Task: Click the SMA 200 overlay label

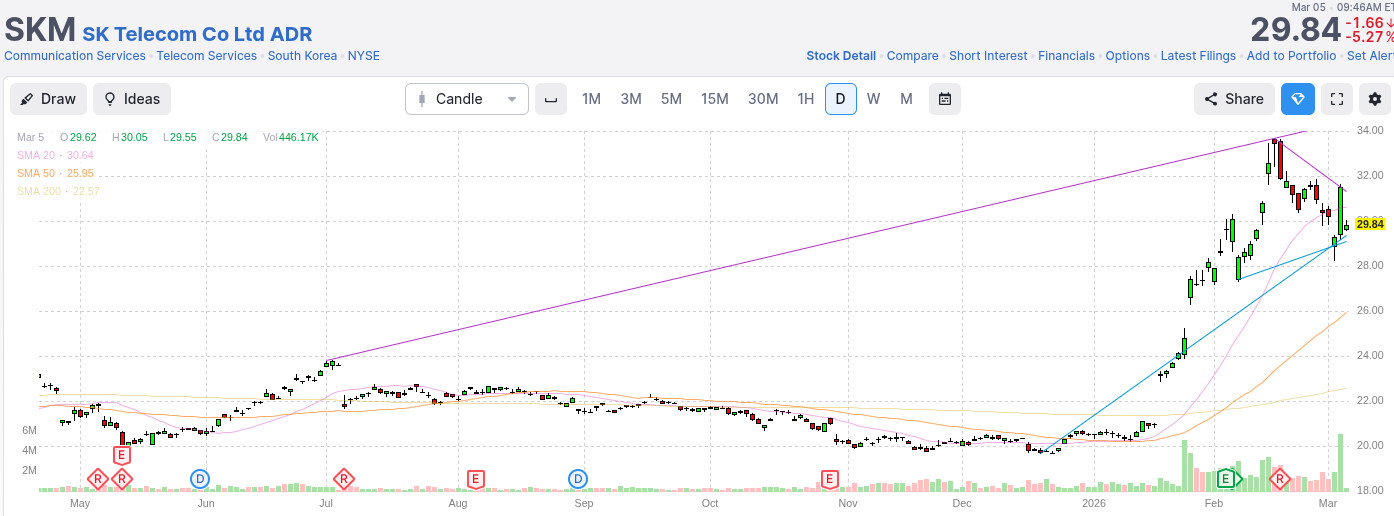Action: (x=58, y=191)
